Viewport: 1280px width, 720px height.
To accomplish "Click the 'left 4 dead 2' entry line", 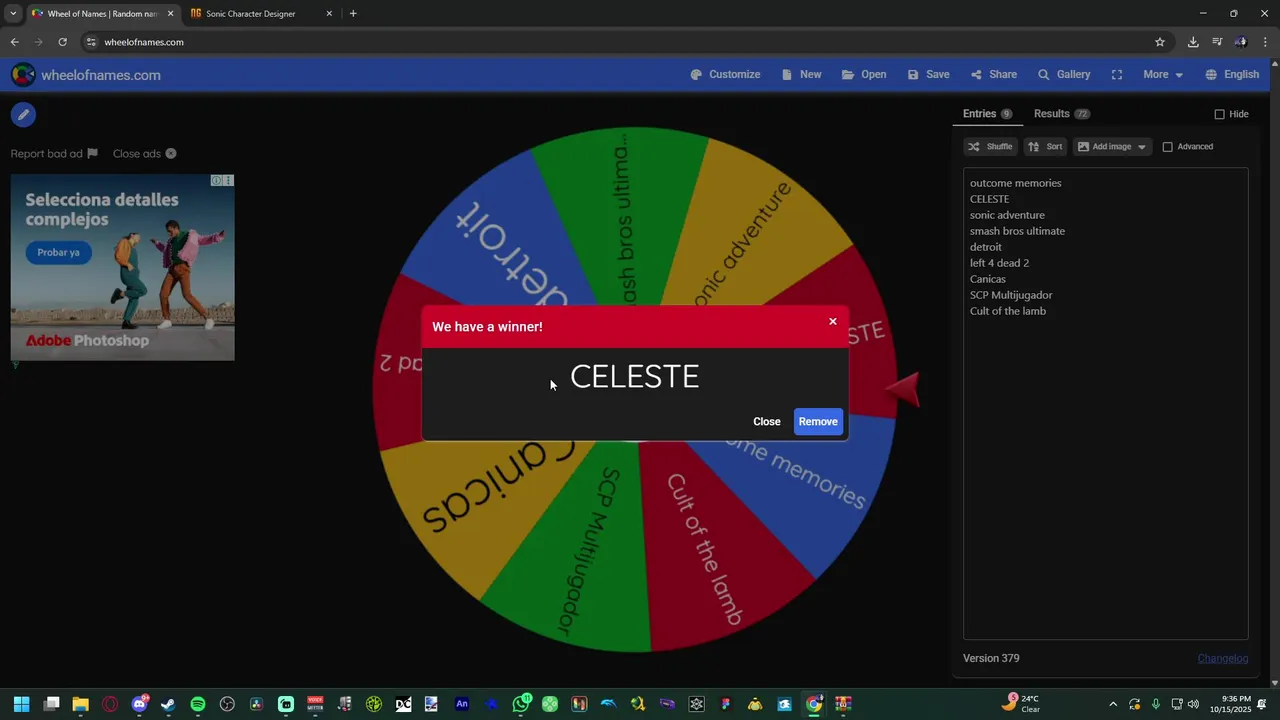I will pyautogui.click(x=999, y=263).
